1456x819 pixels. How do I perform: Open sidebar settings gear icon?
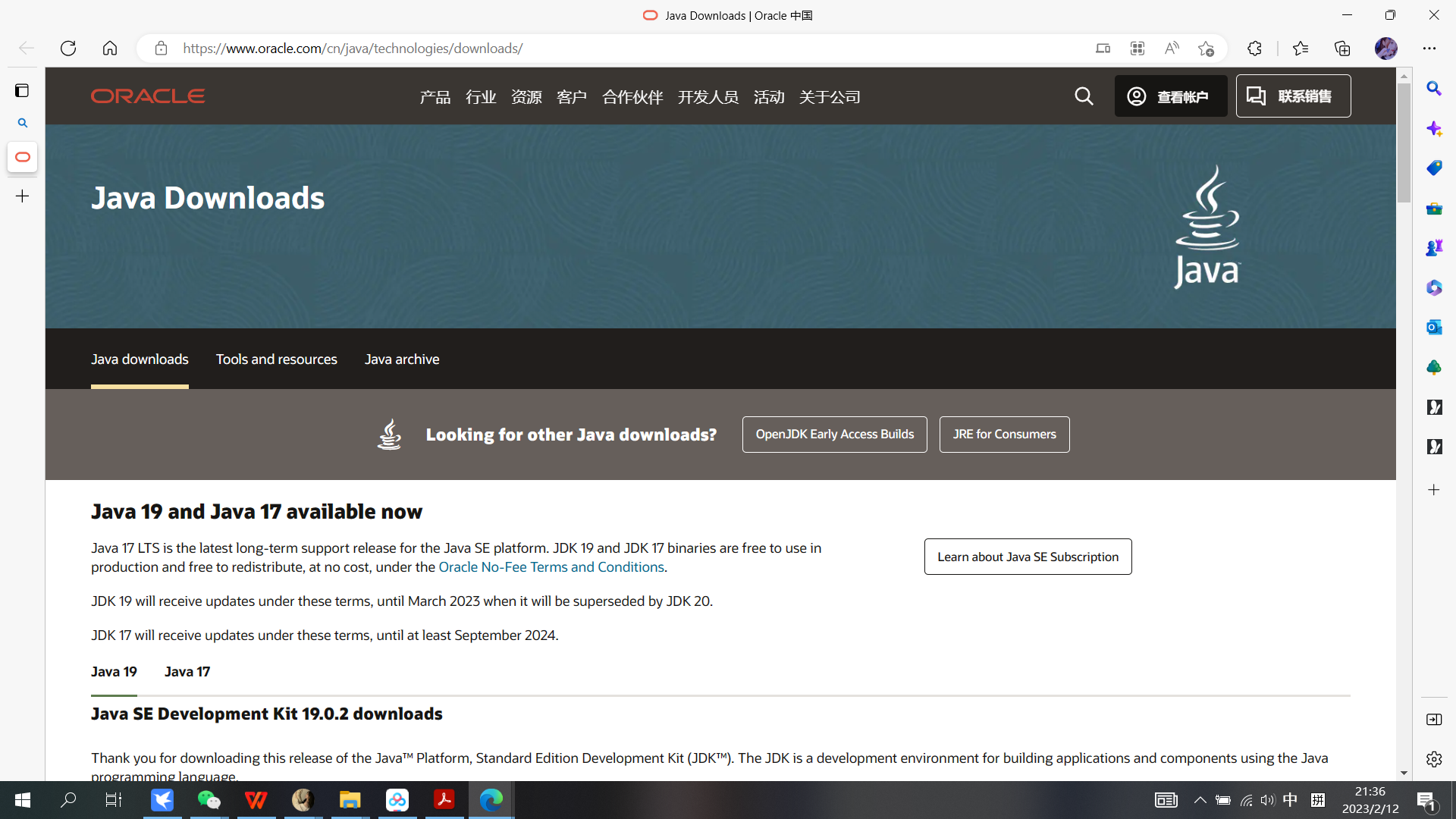[1434, 759]
